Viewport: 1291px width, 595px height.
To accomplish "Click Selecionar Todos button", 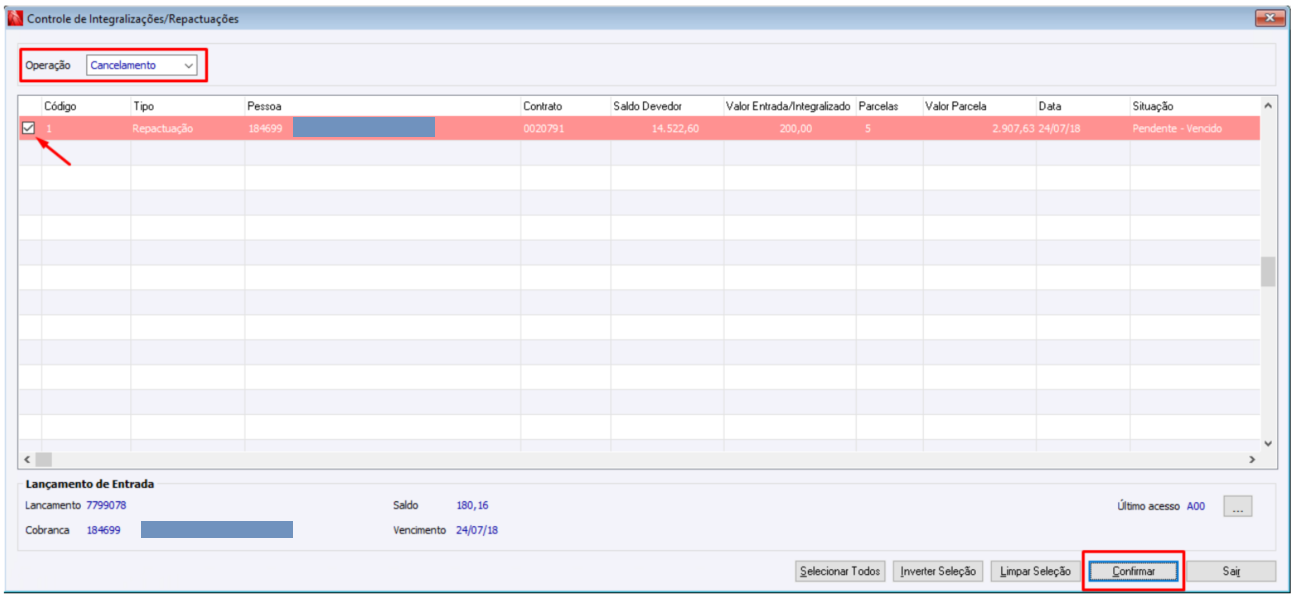I will point(840,571).
